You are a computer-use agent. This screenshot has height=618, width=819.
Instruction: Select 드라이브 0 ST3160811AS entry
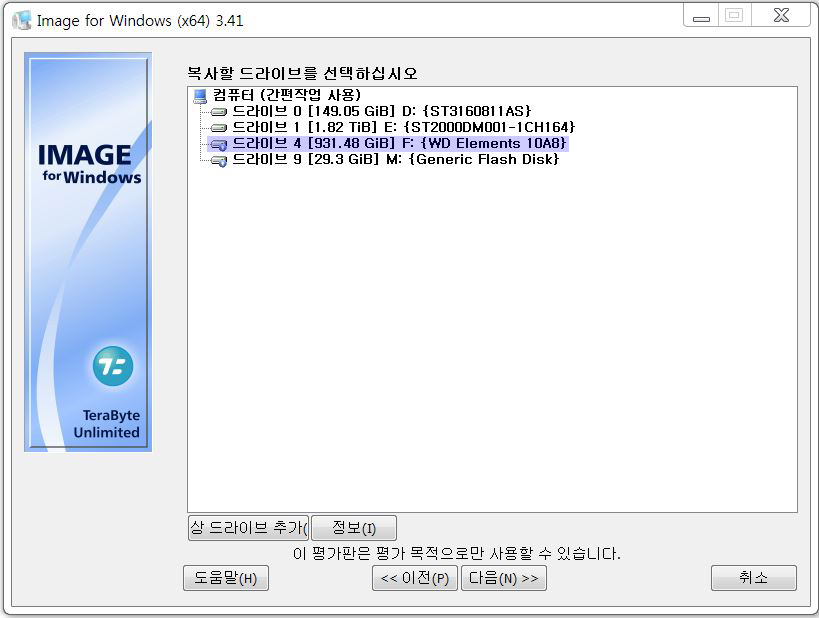tap(381, 111)
